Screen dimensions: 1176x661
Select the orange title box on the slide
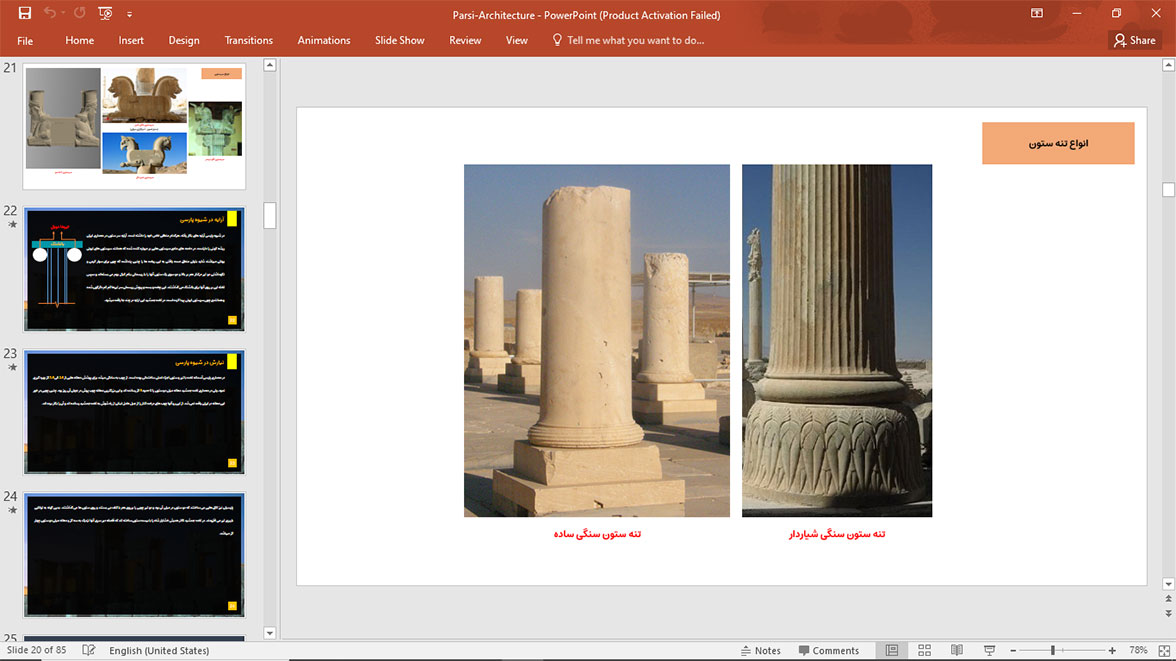(x=1058, y=143)
